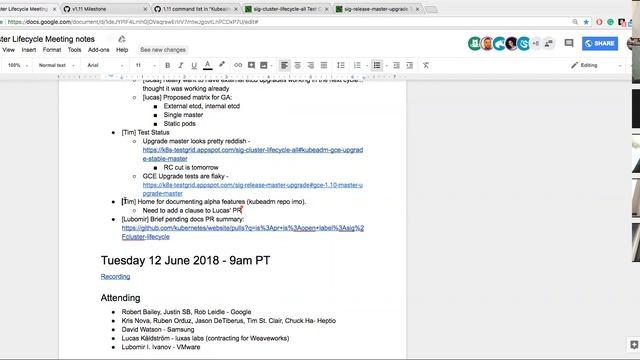Click the add comment toolbar icon
640x360 pixels.
(251, 65)
